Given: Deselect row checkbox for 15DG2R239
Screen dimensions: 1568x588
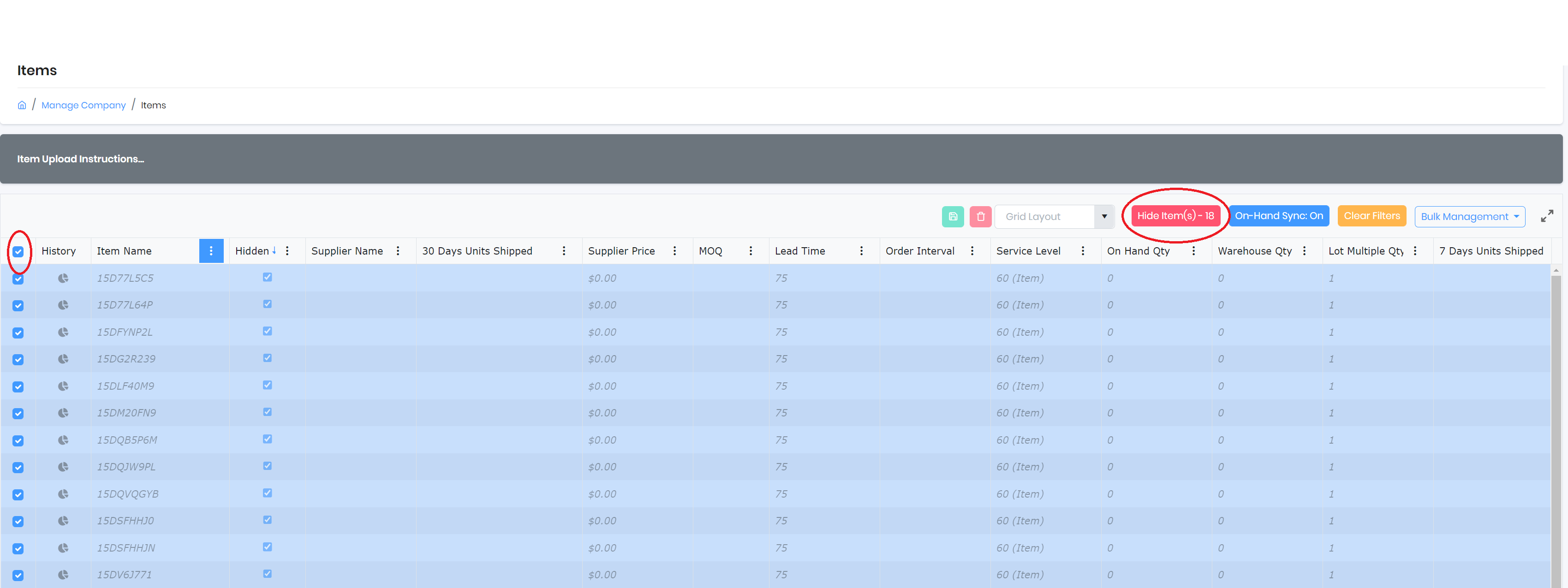Looking at the screenshot, I should tap(18, 360).
